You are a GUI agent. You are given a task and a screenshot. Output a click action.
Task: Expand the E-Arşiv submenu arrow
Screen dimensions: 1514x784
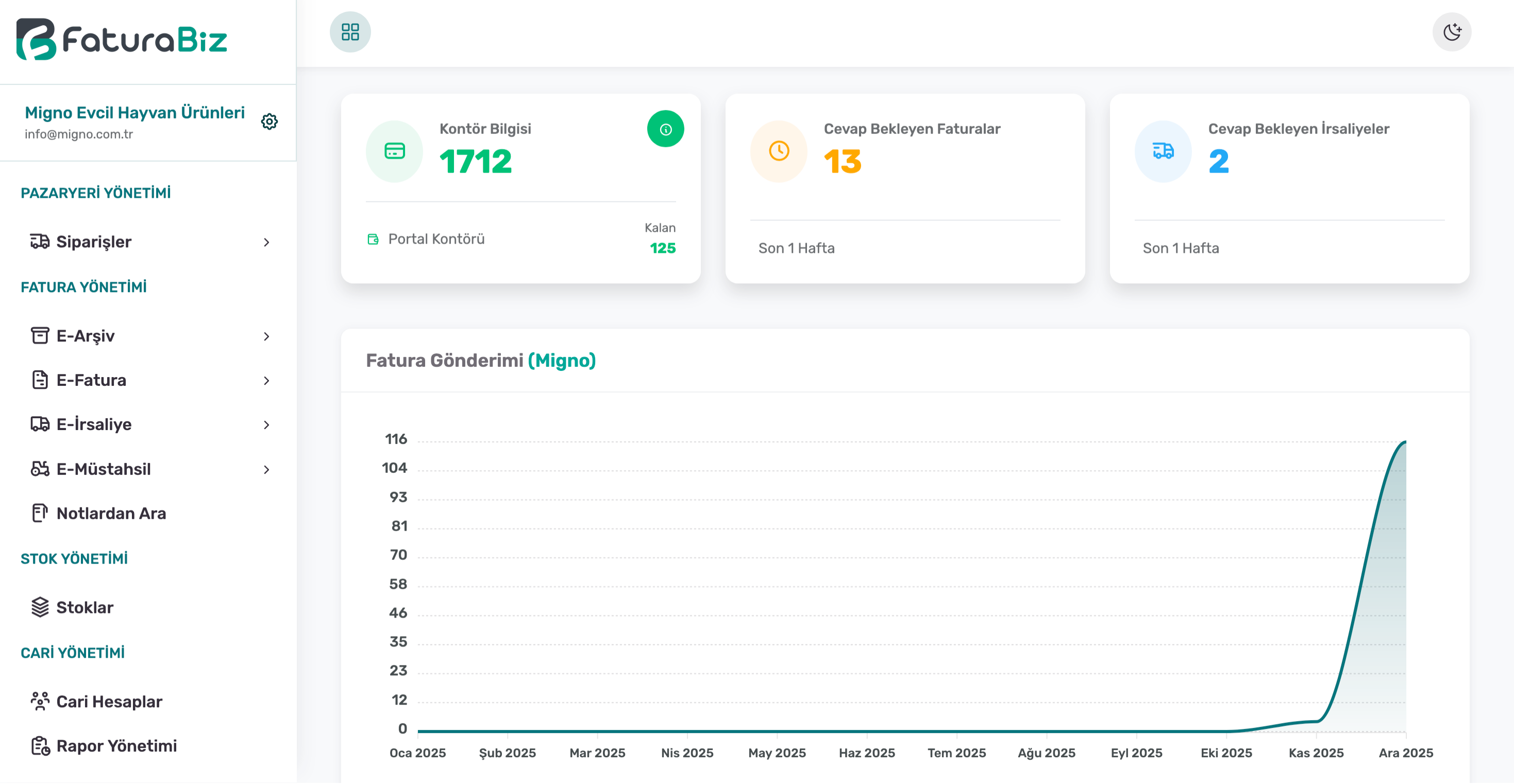click(x=266, y=336)
